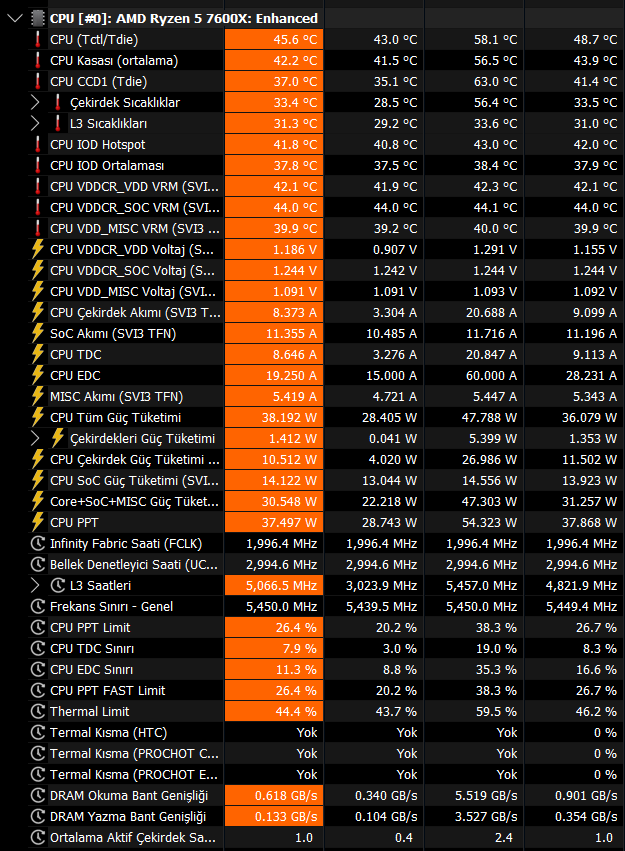Screen dimensions: 625x851
Task: Click the lightning icon beside CPU VDD_MISC Voltaj
Action: (37, 291)
